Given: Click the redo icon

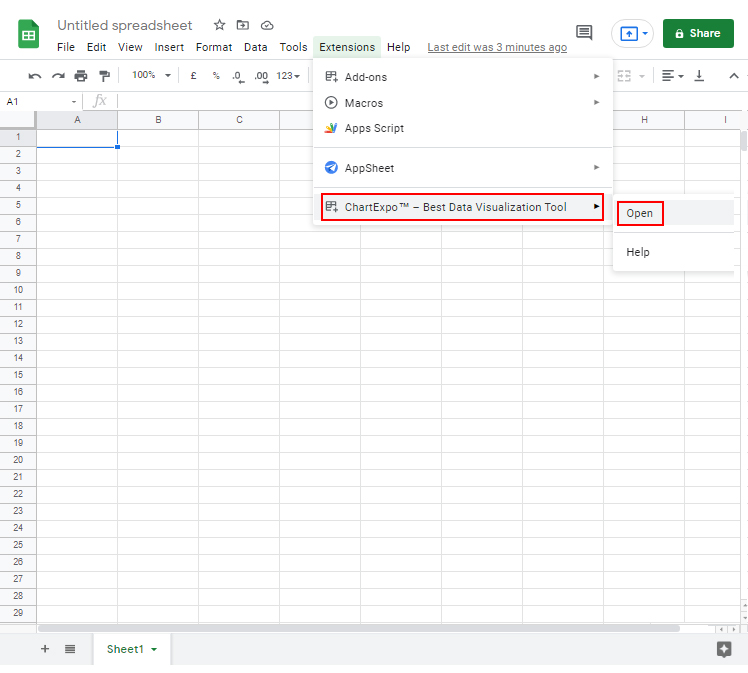Looking at the screenshot, I should (x=58, y=76).
